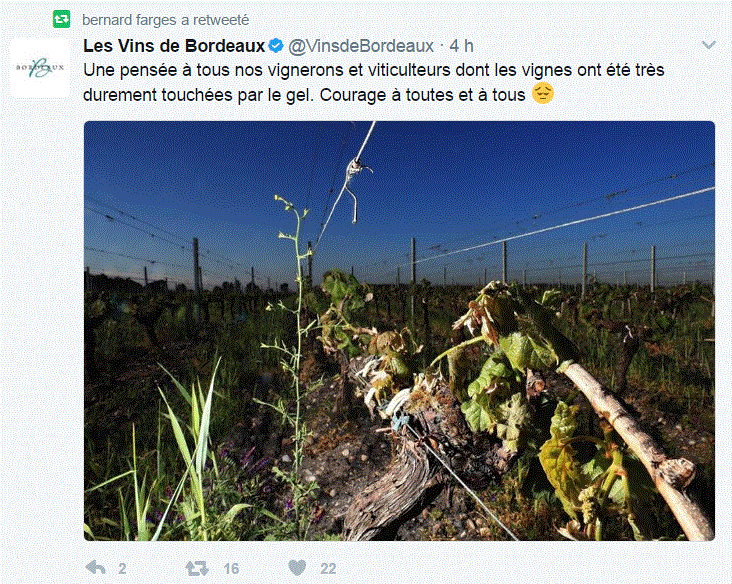Screen dimensions: 732x584
Task: Open the Les Vins de Bordeaux profile name
Action: pyautogui.click(x=174, y=46)
